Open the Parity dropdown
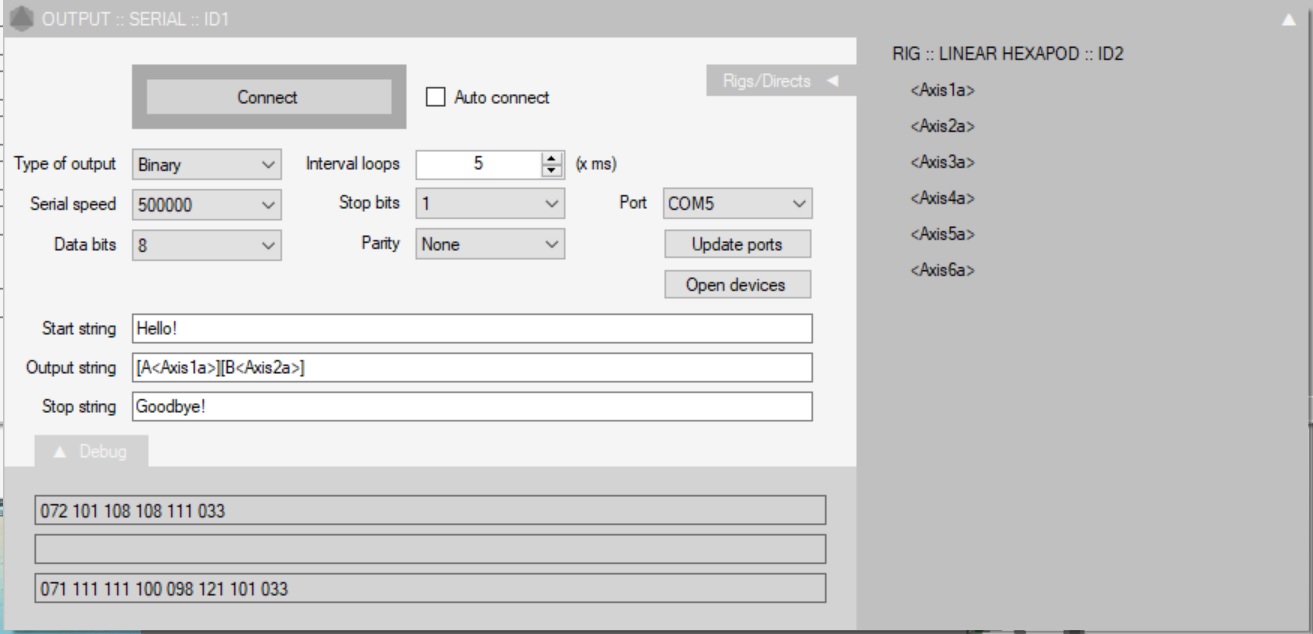The image size is (1313, 634). click(490, 243)
